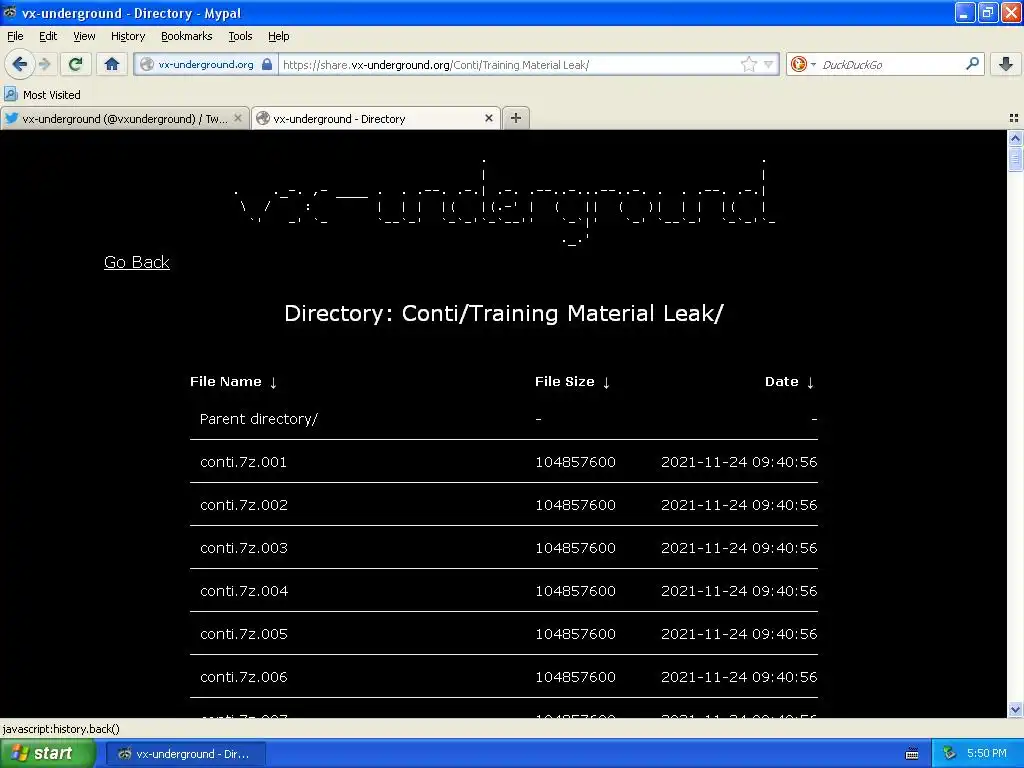
Task: Click the padlock site identity icon
Action: (x=266, y=64)
